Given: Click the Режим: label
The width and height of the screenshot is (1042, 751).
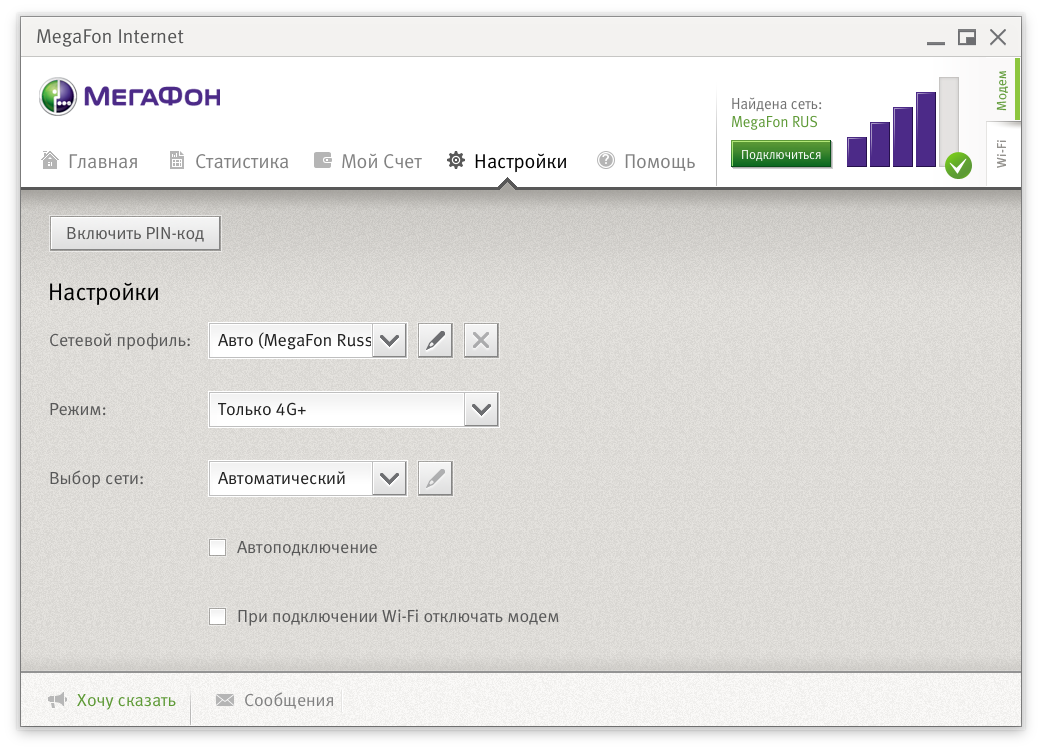Looking at the screenshot, I should click(x=78, y=409).
